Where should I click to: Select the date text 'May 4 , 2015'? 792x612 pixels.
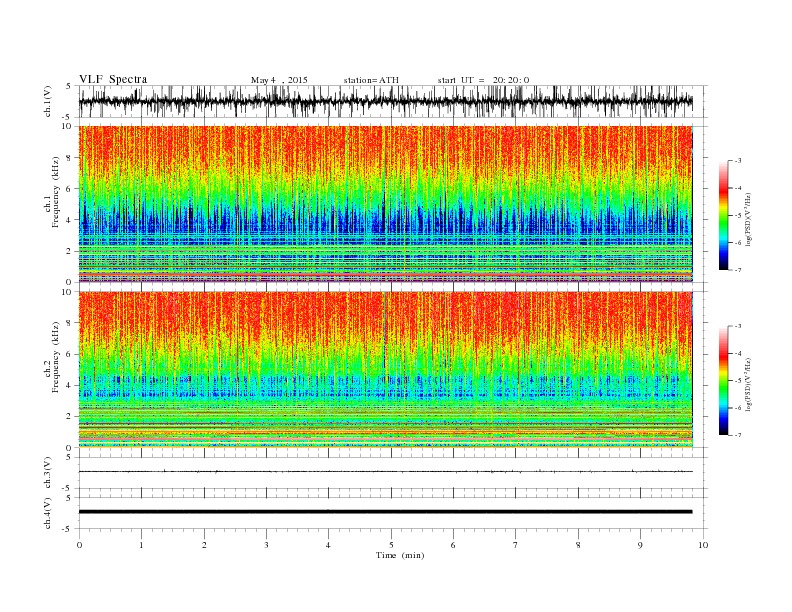[x=279, y=80]
